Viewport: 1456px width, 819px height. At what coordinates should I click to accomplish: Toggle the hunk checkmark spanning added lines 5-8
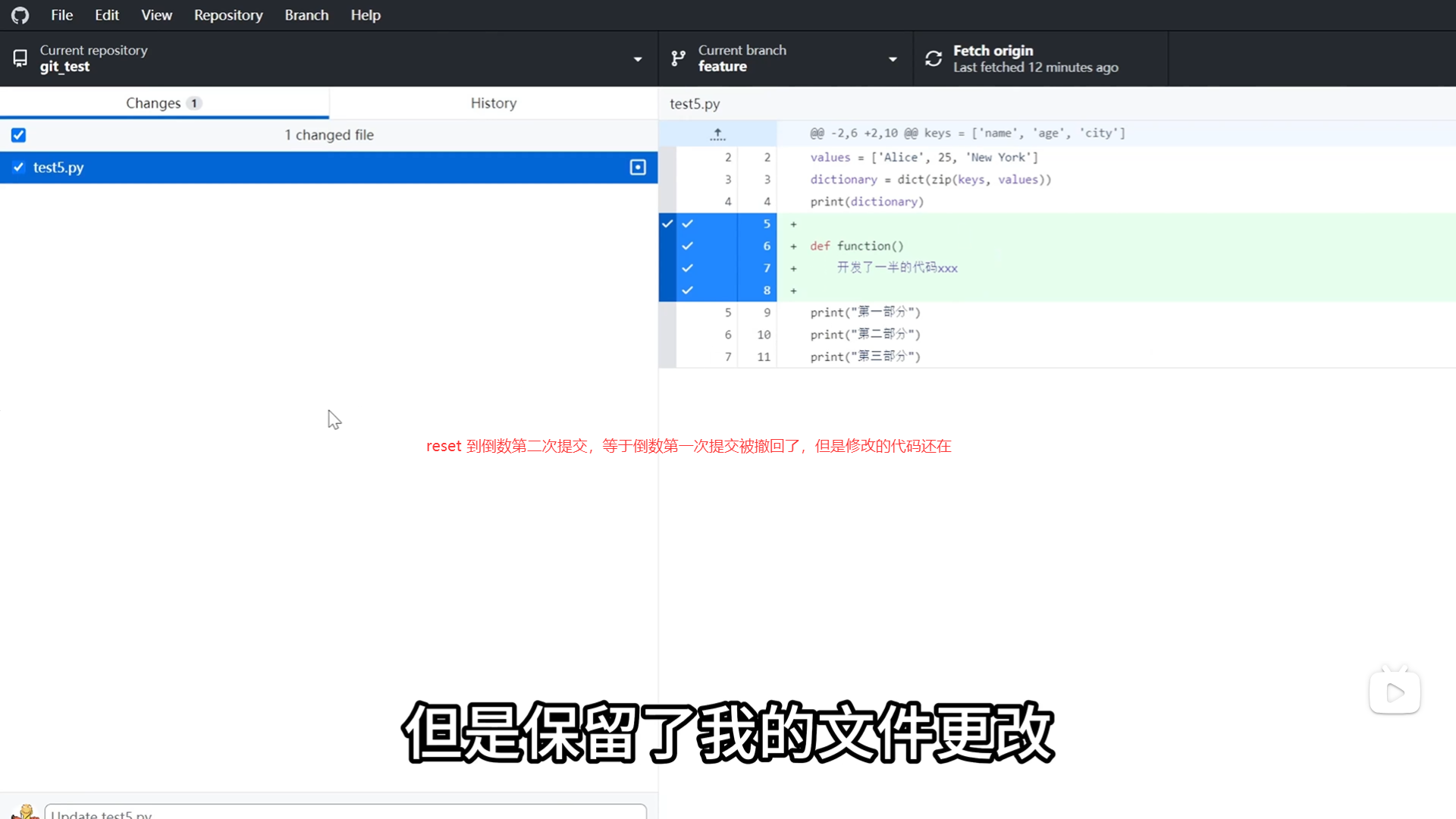pos(667,224)
